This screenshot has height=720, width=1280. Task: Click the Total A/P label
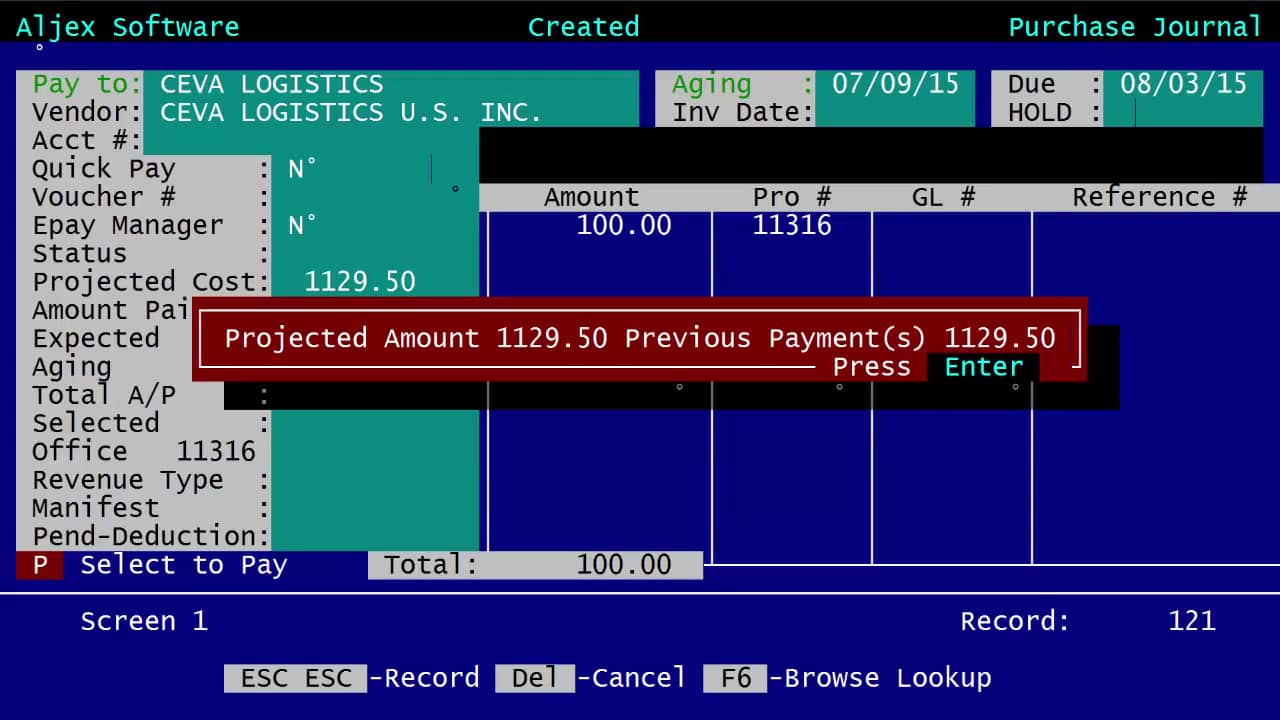[x=104, y=395]
